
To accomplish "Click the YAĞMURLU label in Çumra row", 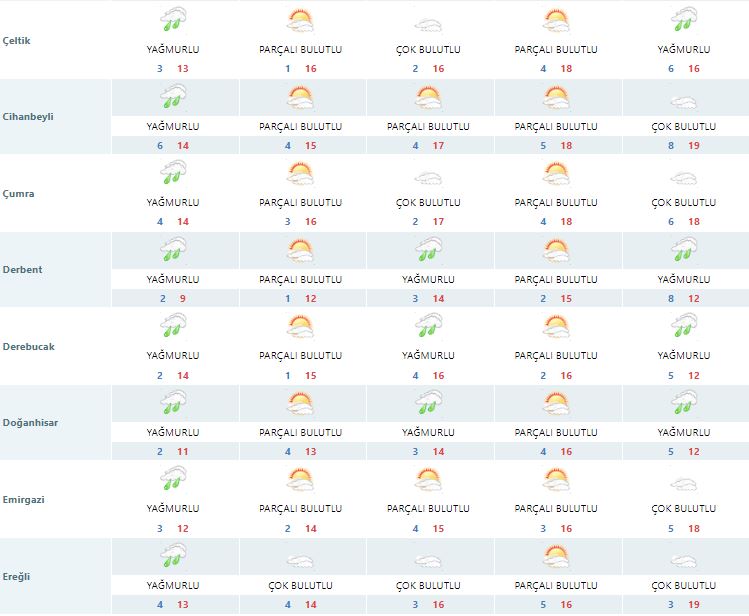I will [173, 202].
